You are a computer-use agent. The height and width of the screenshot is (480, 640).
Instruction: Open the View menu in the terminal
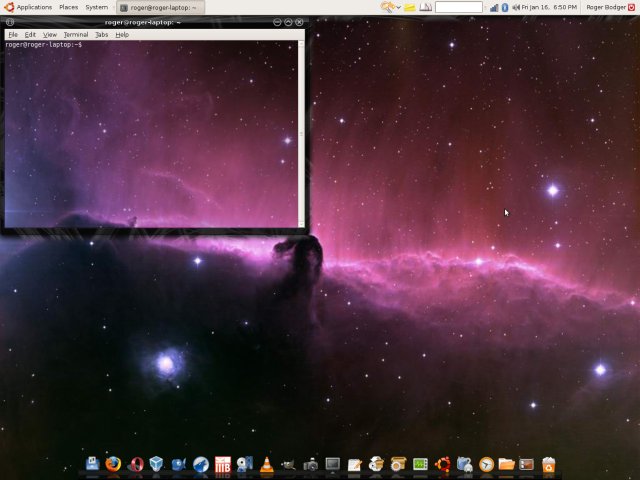pos(50,35)
